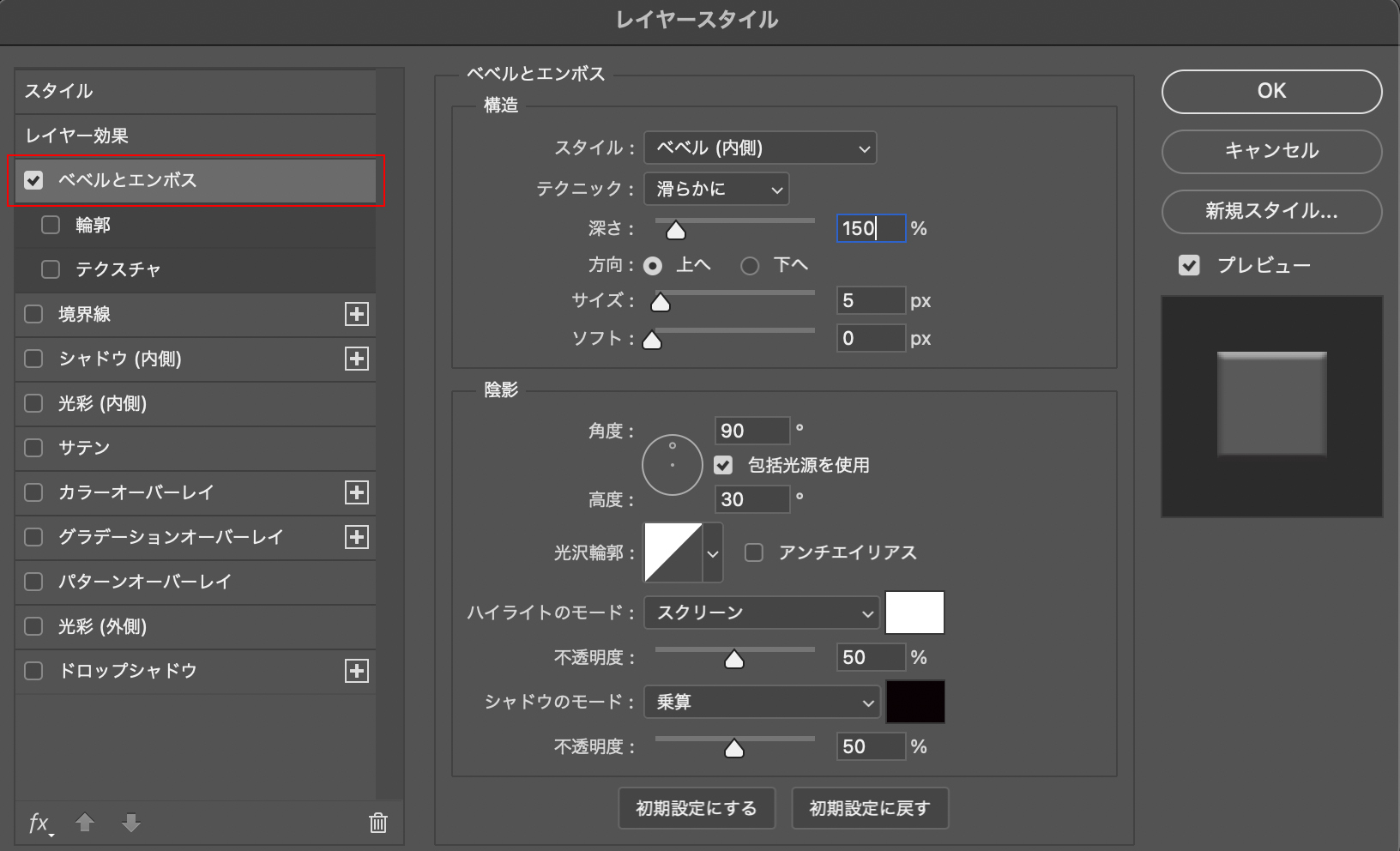Open the スタイル dropdown showing ベベル (内側)

pyautogui.click(x=760, y=148)
